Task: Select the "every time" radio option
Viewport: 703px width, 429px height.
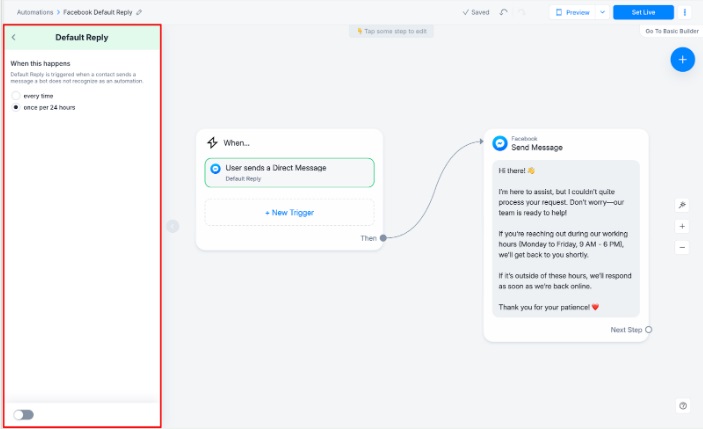Action: coord(16,95)
